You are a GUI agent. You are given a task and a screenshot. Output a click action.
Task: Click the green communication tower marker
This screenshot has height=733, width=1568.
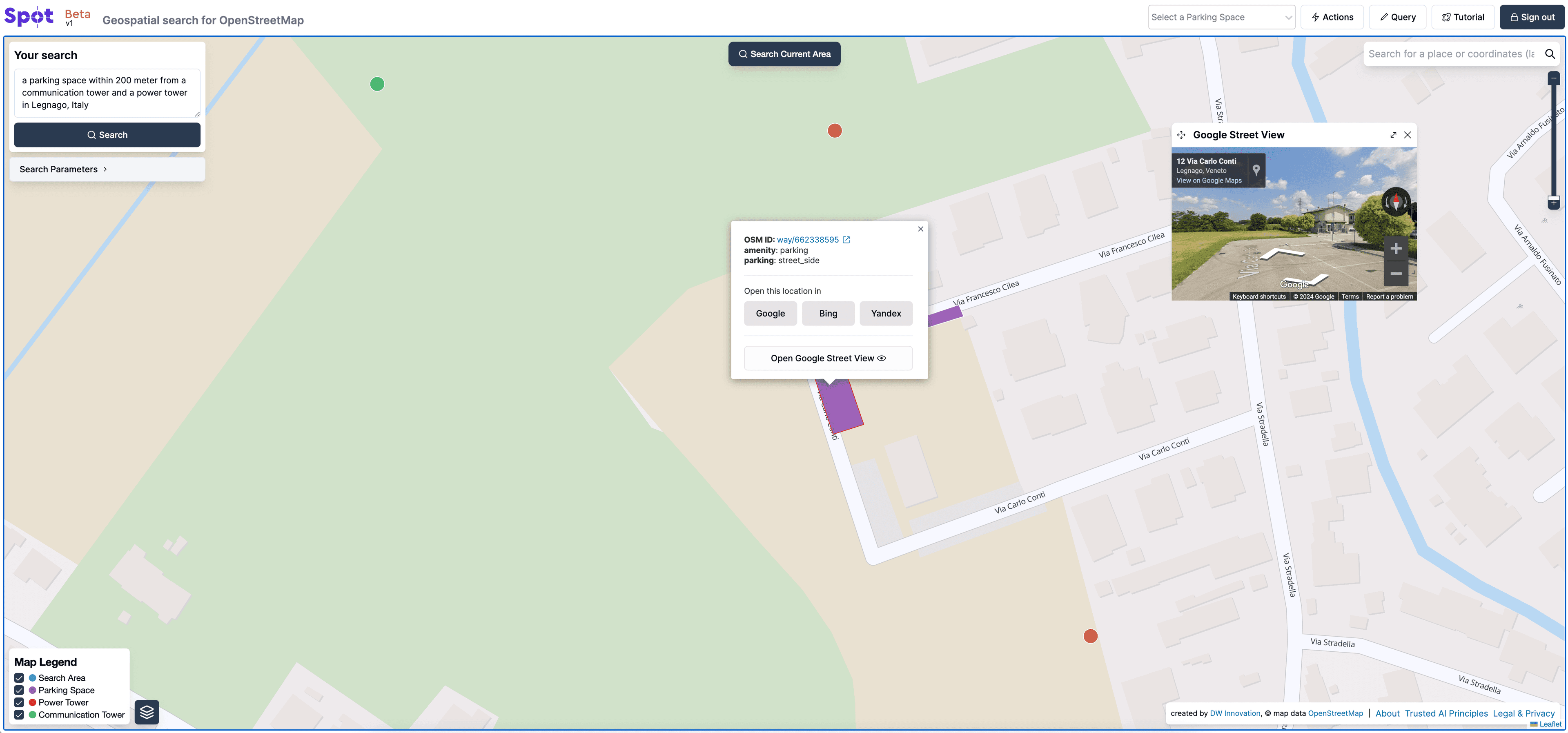coord(377,84)
